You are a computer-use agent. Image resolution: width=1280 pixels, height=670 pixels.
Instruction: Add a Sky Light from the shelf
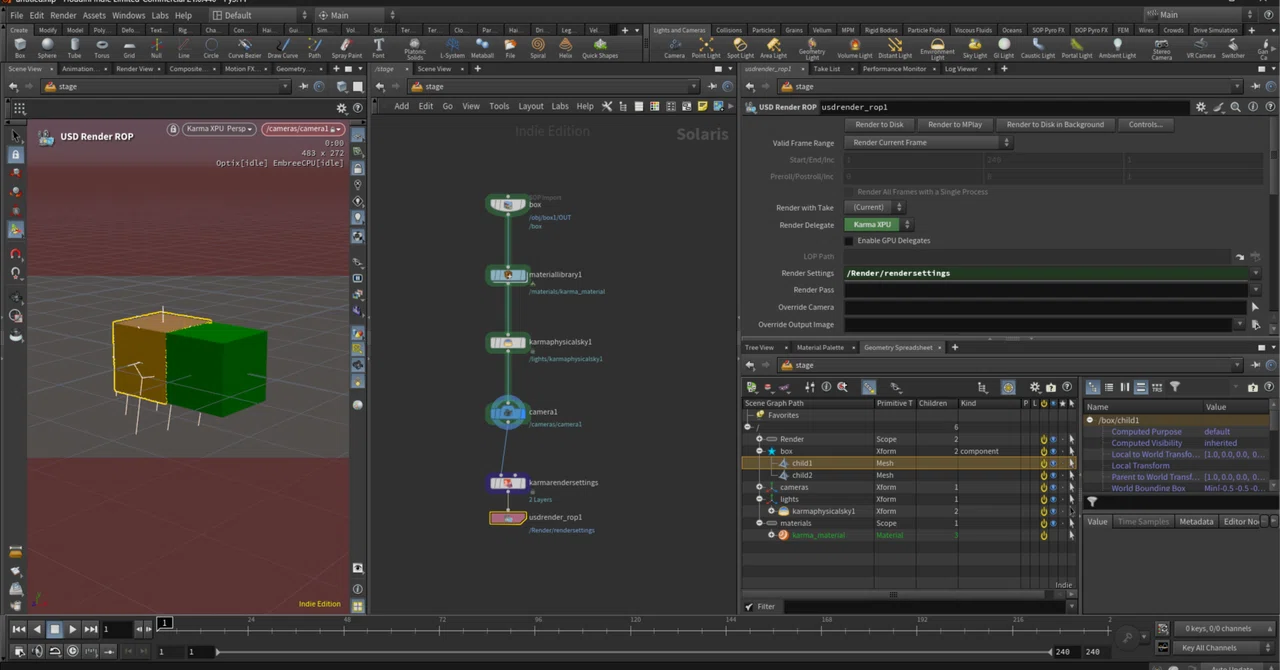(x=974, y=47)
